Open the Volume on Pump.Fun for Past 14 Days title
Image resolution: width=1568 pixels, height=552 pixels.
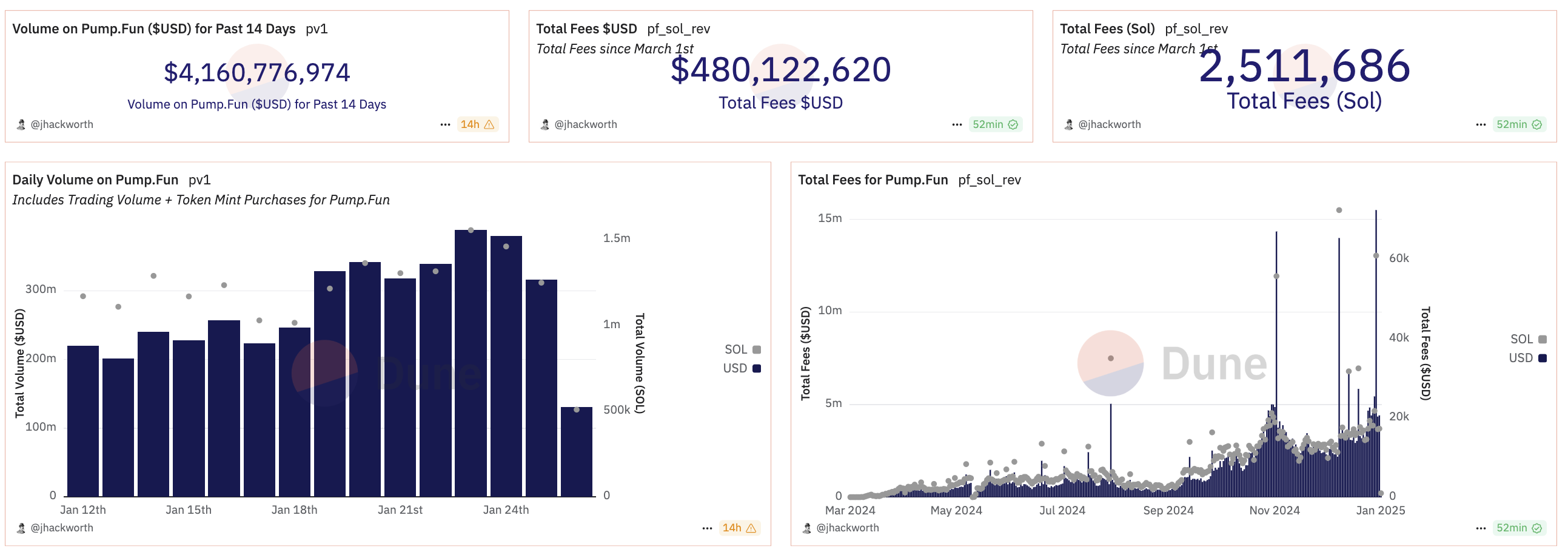(x=154, y=29)
